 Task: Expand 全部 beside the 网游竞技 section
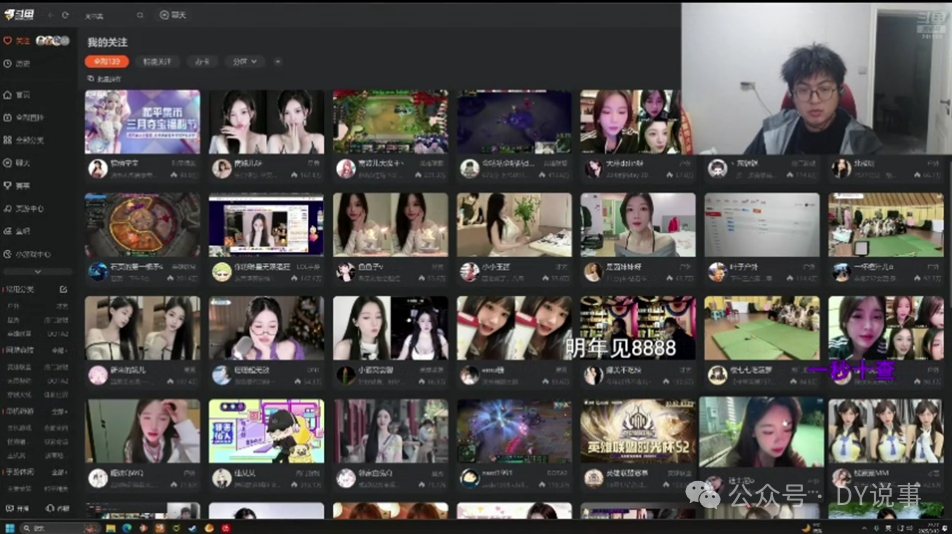coord(59,350)
